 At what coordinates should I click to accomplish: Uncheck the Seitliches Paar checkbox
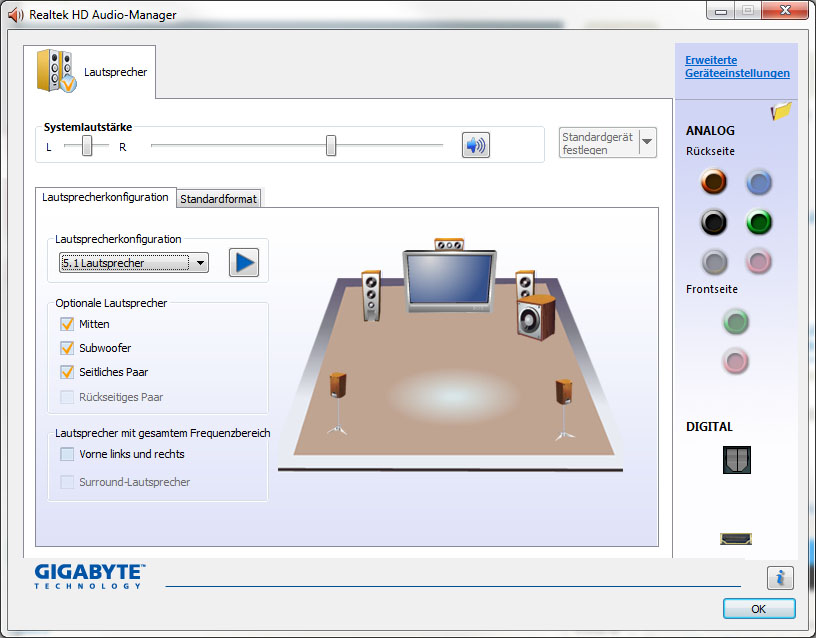coord(67,372)
